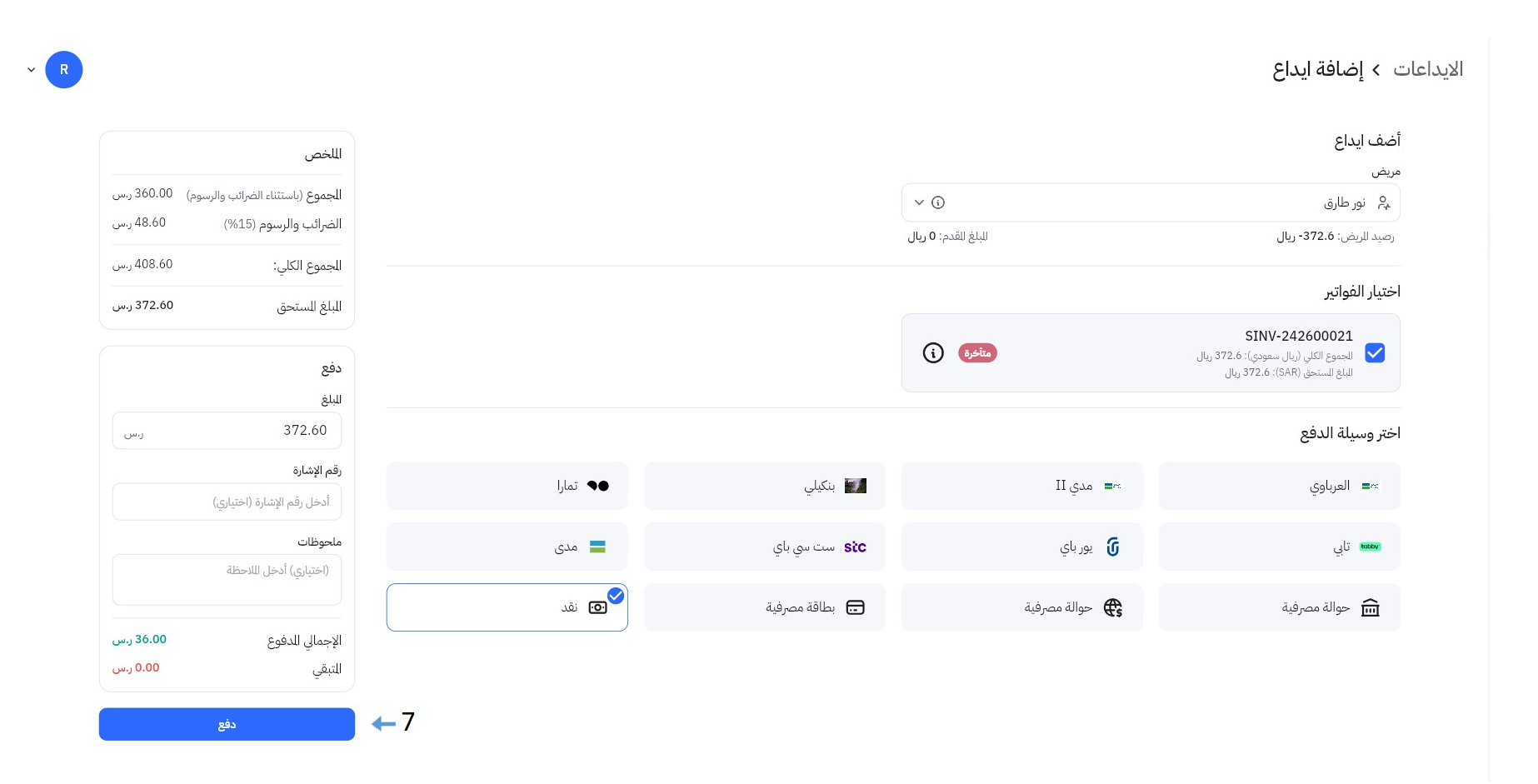1538x784 pixels.
Task: Select the Bankily payment method
Action: (x=764, y=486)
